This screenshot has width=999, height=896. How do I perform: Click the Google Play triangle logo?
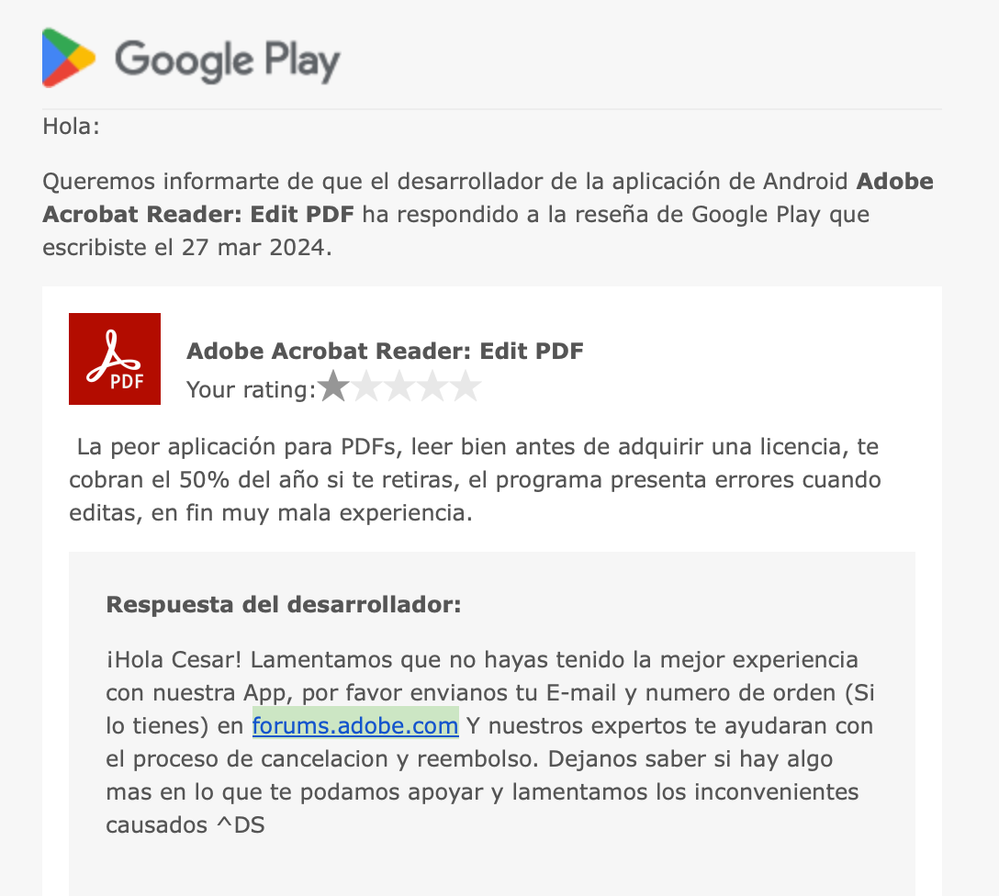[x=69, y=58]
